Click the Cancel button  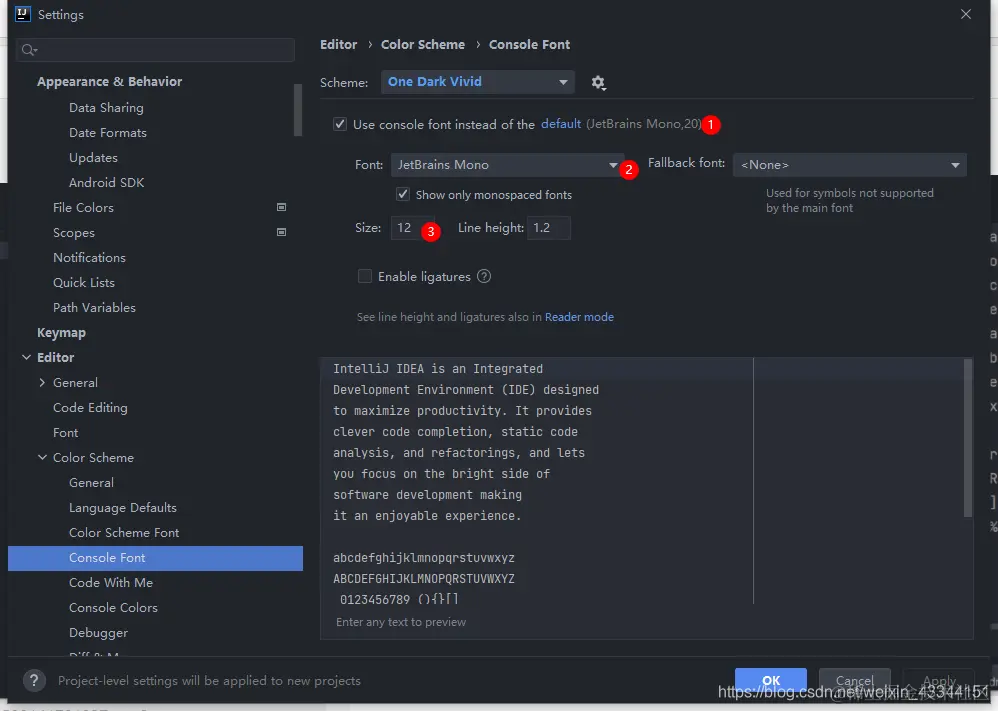pyautogui.click(x=854, y=680)
